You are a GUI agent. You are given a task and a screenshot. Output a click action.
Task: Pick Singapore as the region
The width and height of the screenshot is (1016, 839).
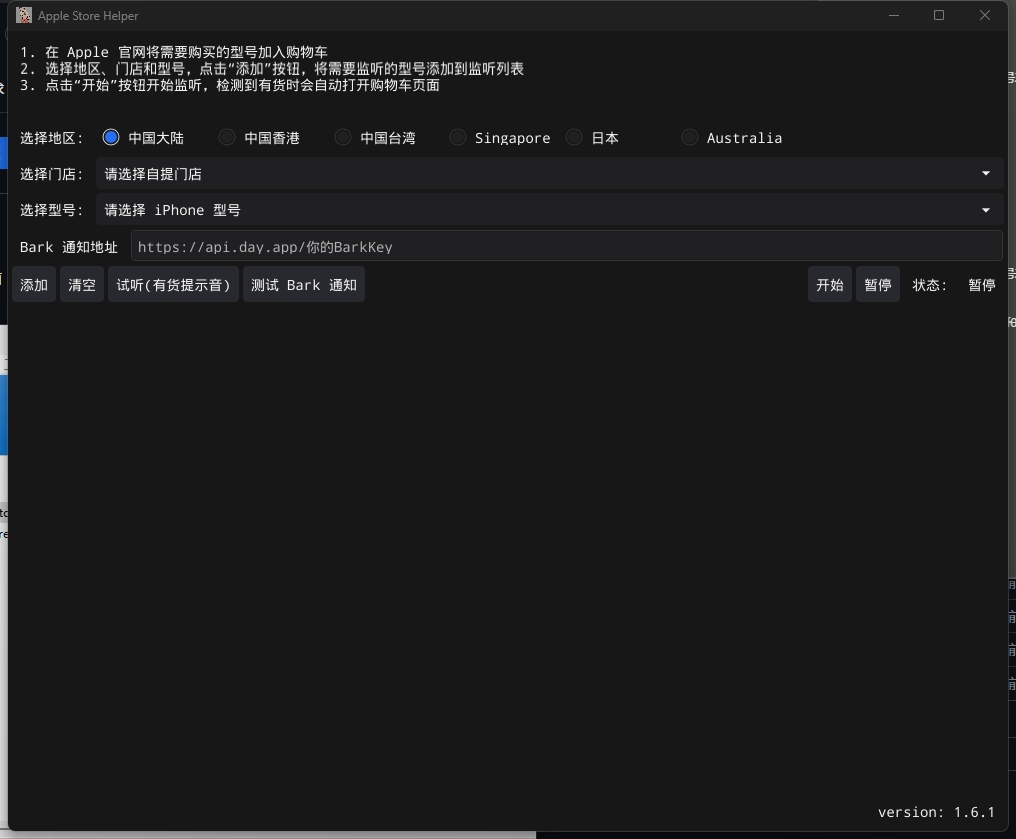pyautogui.click(x=457, y=137)
